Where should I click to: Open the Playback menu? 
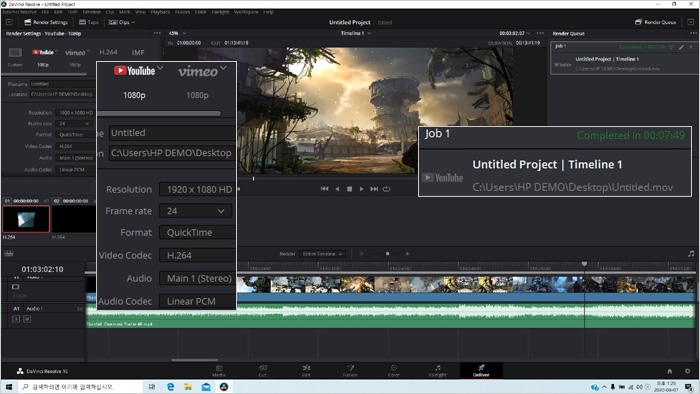coord(160,12)
